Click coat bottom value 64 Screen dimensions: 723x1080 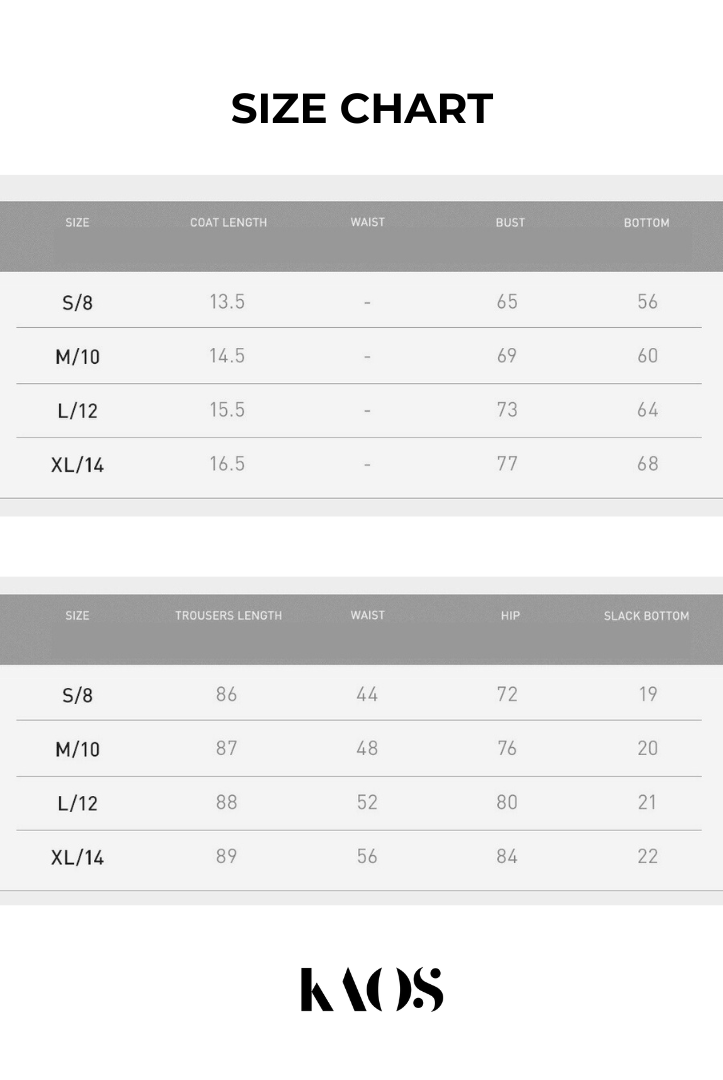[647, 409]
